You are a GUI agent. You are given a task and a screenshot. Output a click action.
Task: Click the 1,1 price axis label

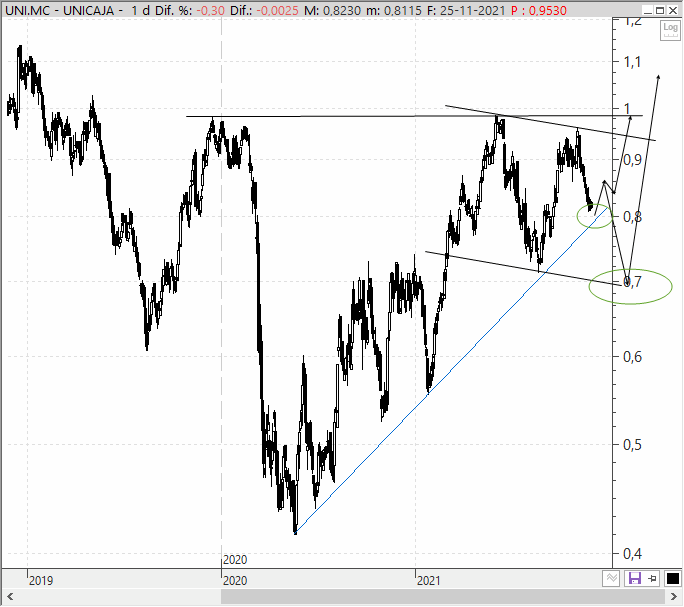pos(632,62)
